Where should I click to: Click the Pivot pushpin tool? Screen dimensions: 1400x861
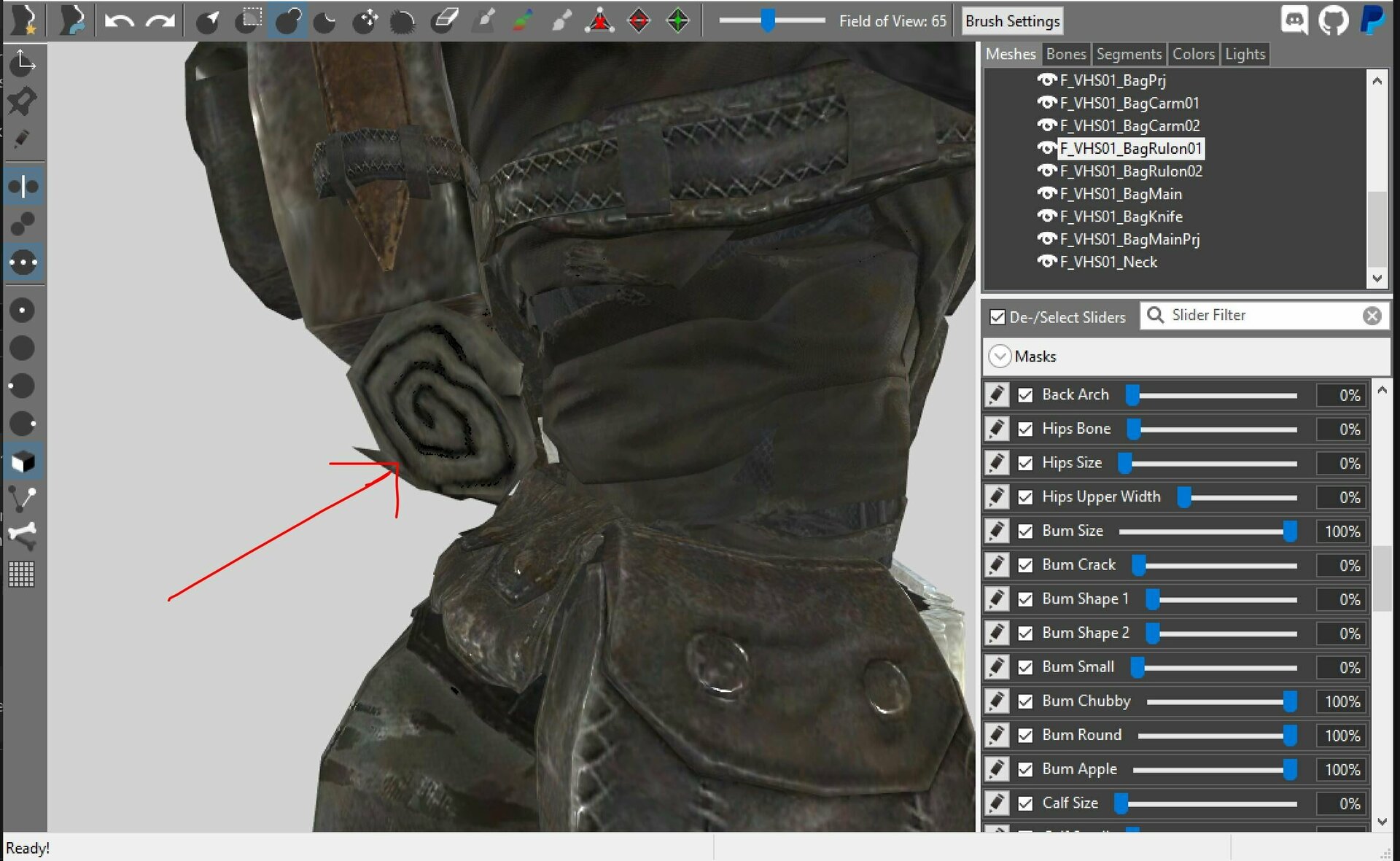pos(22,101)
